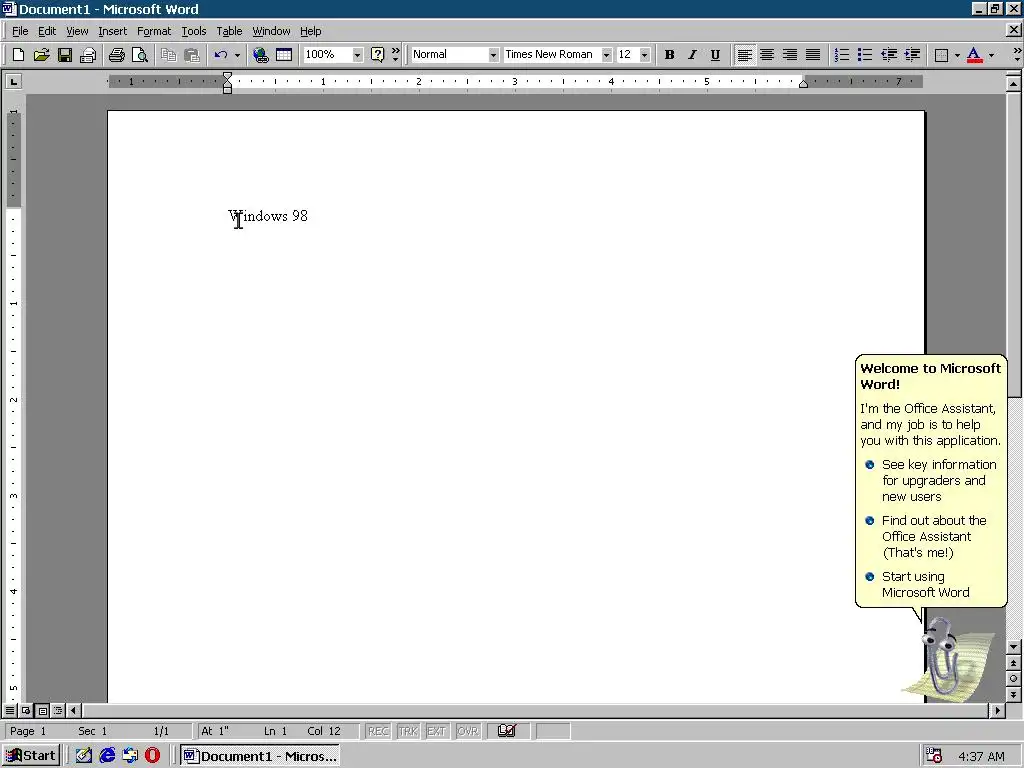Click the spelling status book icon
Screen dimensions: 1024x768
(x=507, y=731)
